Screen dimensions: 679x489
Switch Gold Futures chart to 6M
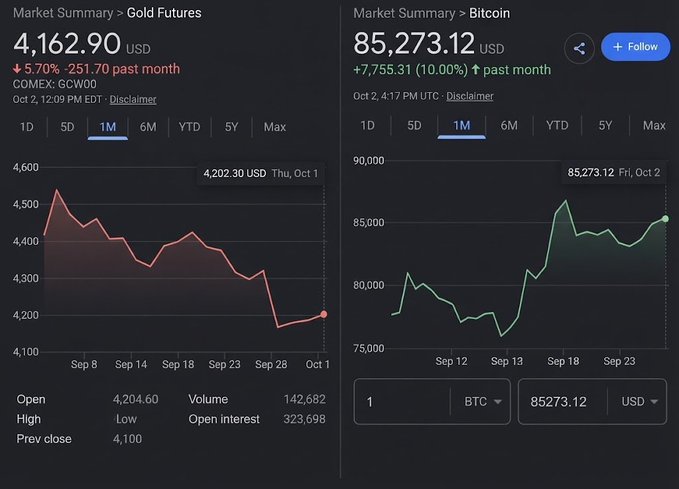tap(148, 127)
